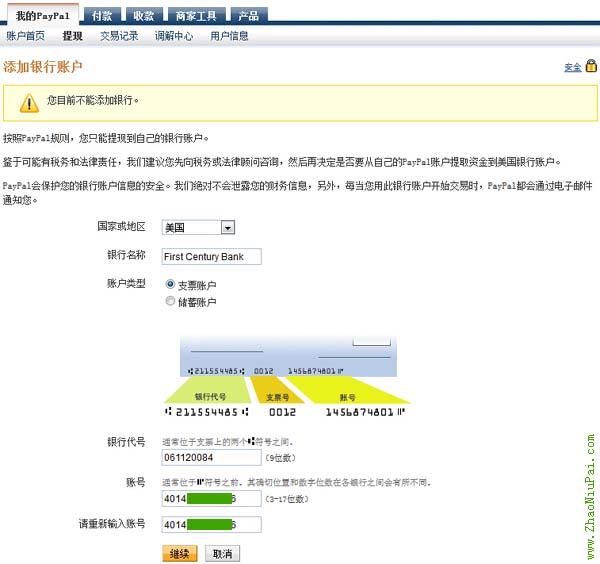The width and height of the screenshot is (600, 564).
Task: Click the sample check illustration
Action: click(x=287, y=376)
